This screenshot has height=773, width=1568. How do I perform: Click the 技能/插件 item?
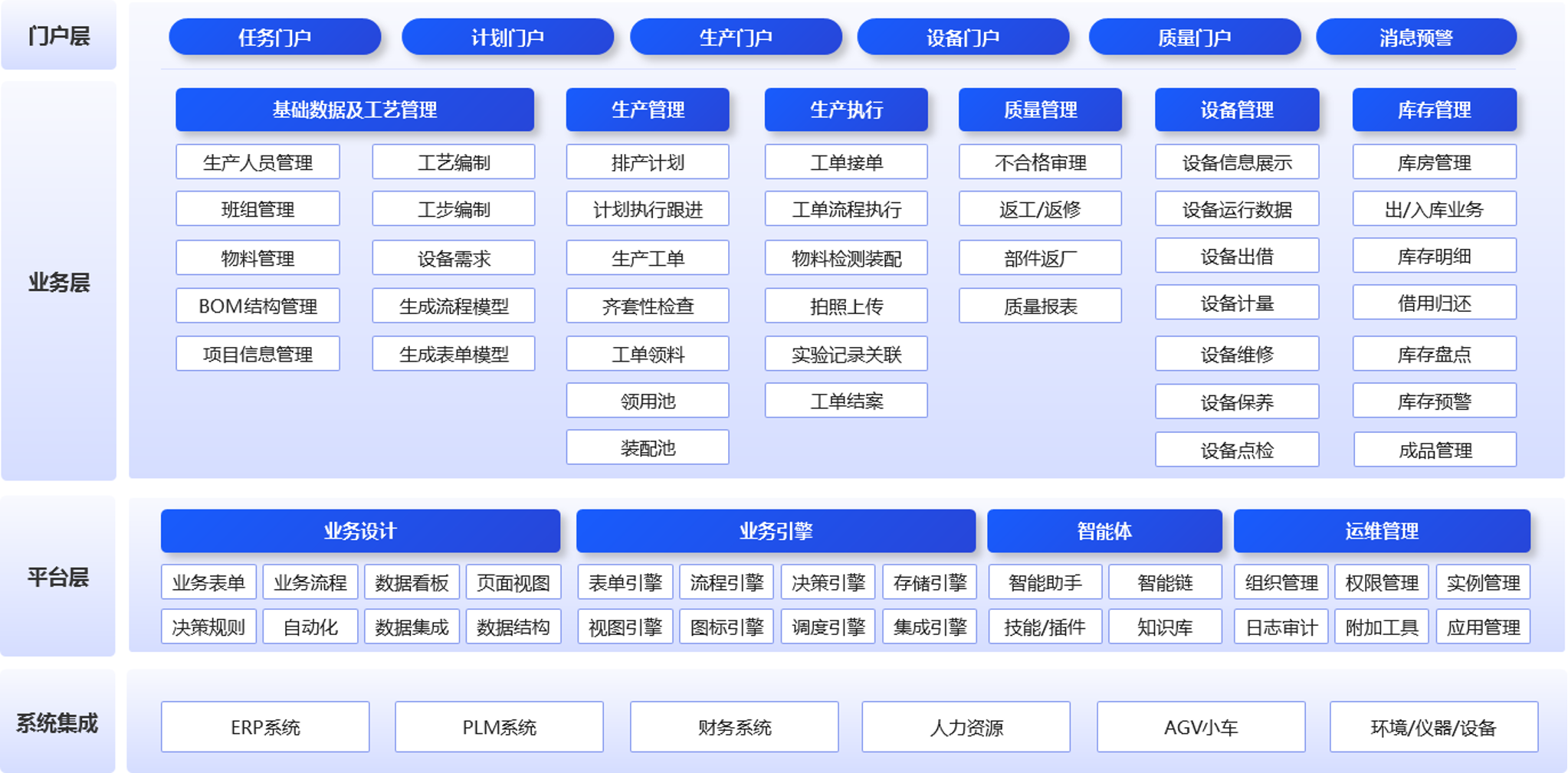point(1045,627)
